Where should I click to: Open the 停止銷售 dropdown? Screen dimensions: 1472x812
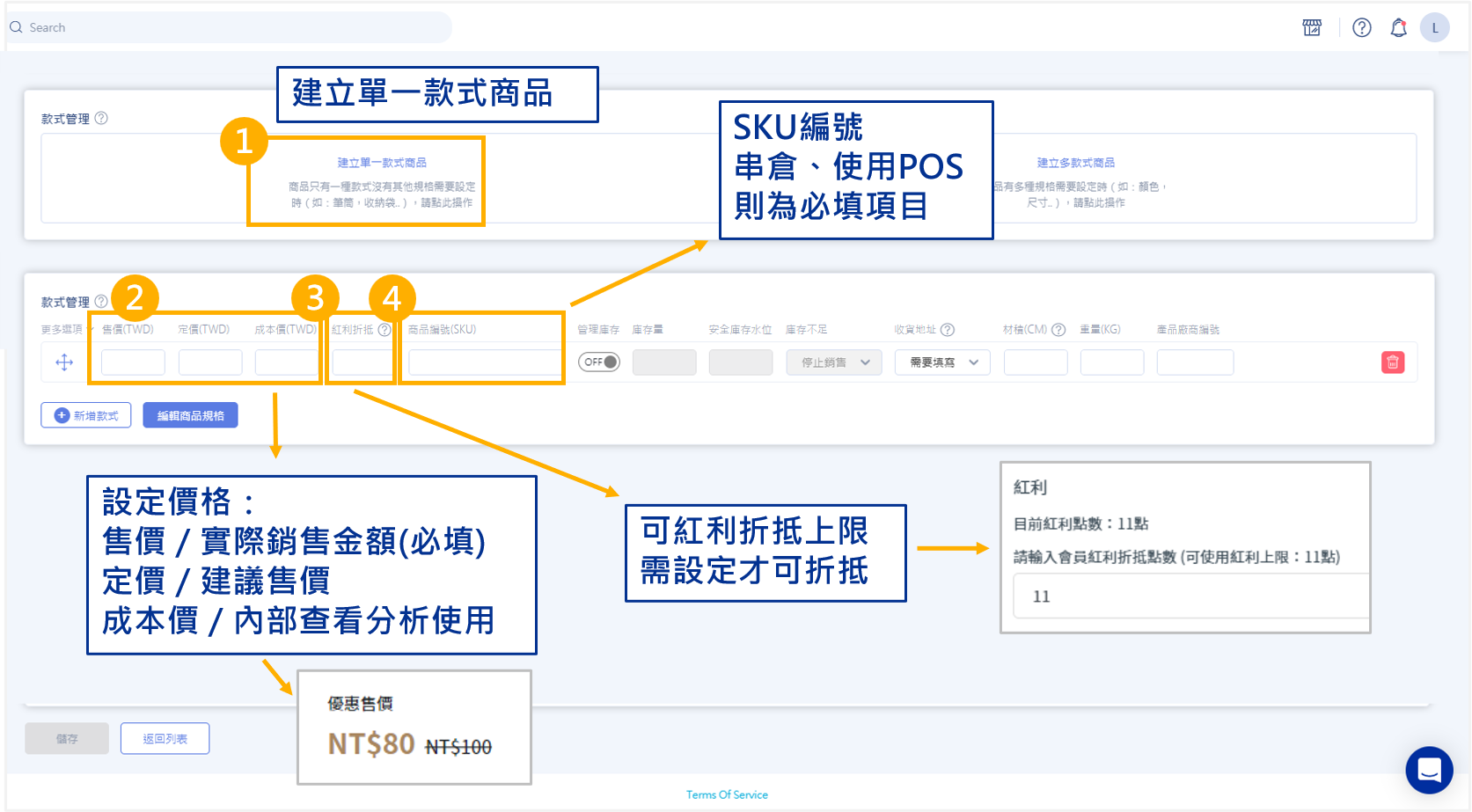click(x=834, y=362)
